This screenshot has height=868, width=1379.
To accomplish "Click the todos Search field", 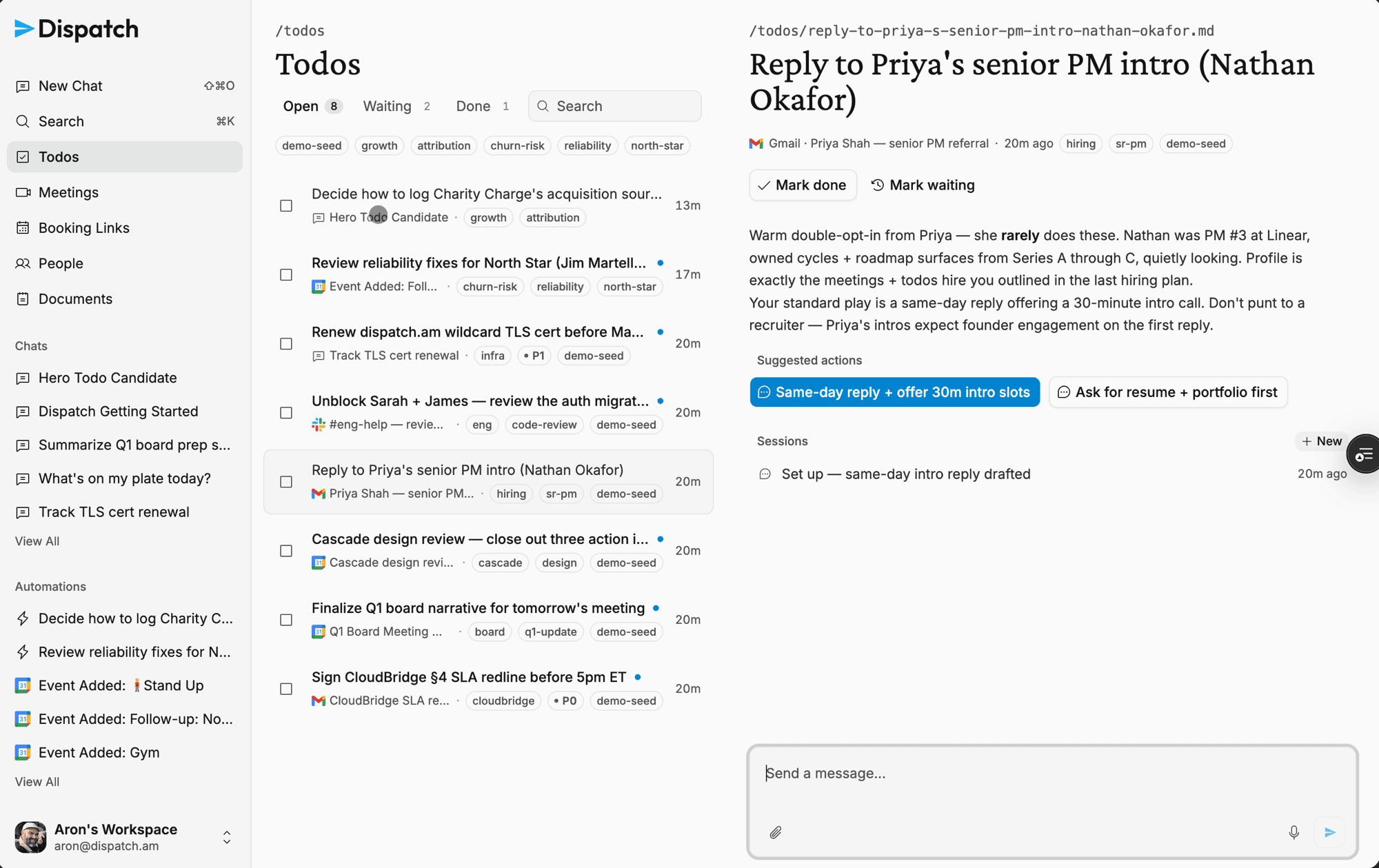I will pos(615,106).
